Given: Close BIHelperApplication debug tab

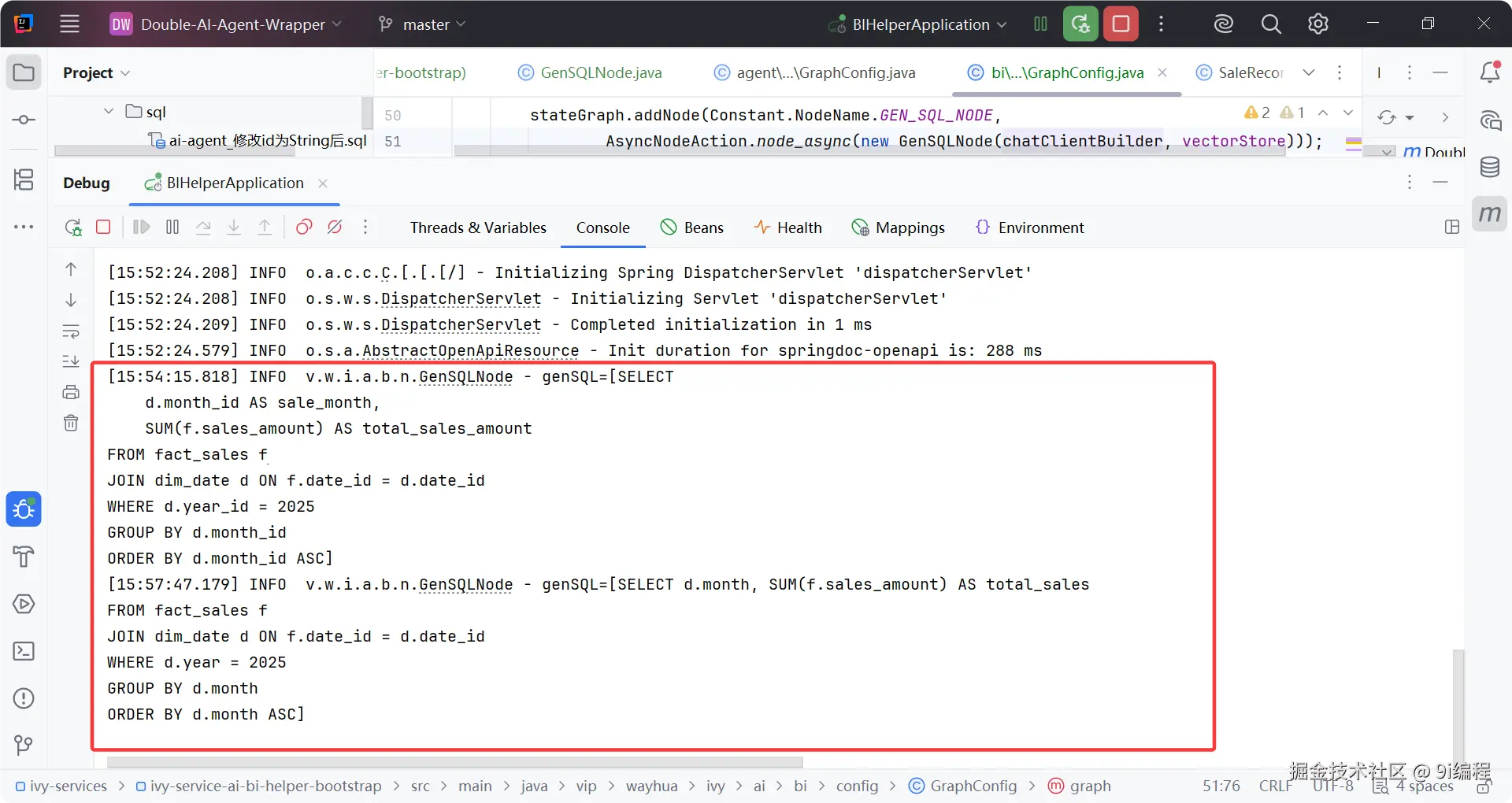Looking at the screenshot, I should click(x=322, y=183).
